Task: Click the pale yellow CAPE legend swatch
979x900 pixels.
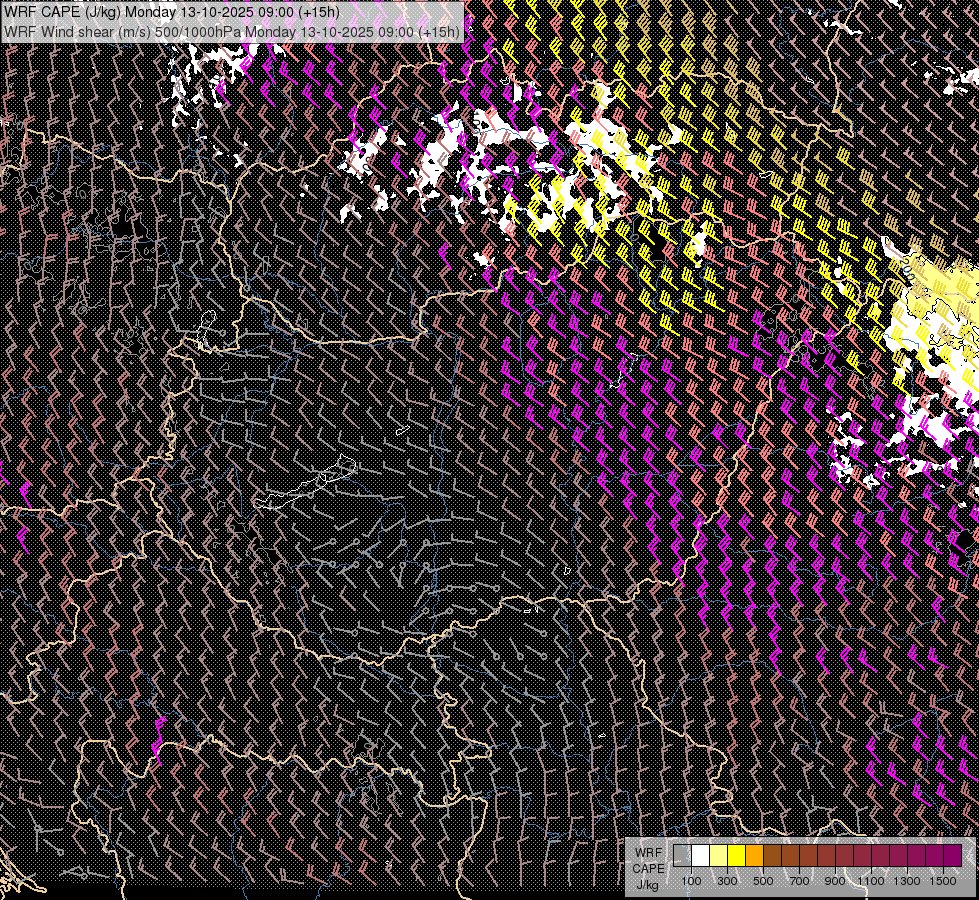Action: click(x=718, y=855)
